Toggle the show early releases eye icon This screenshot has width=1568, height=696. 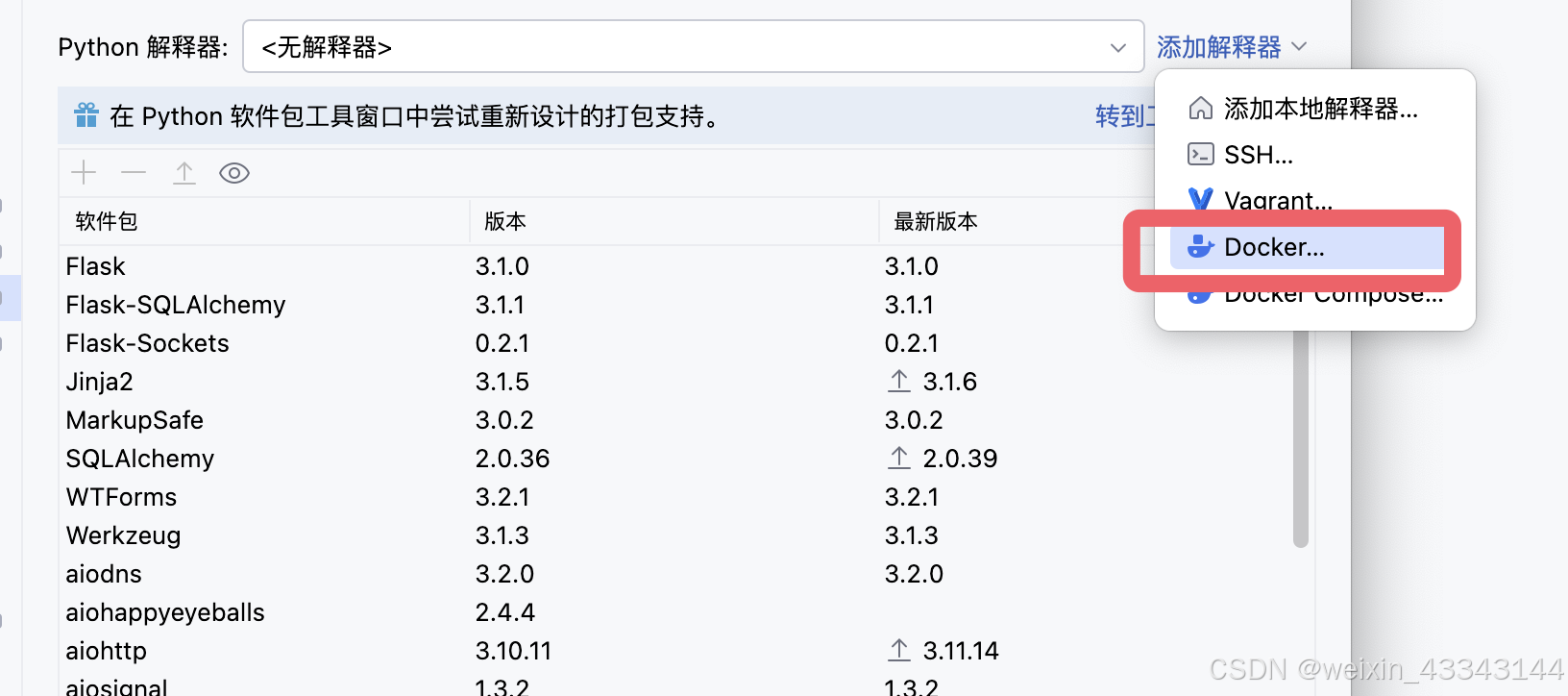(x=234, y=172)
